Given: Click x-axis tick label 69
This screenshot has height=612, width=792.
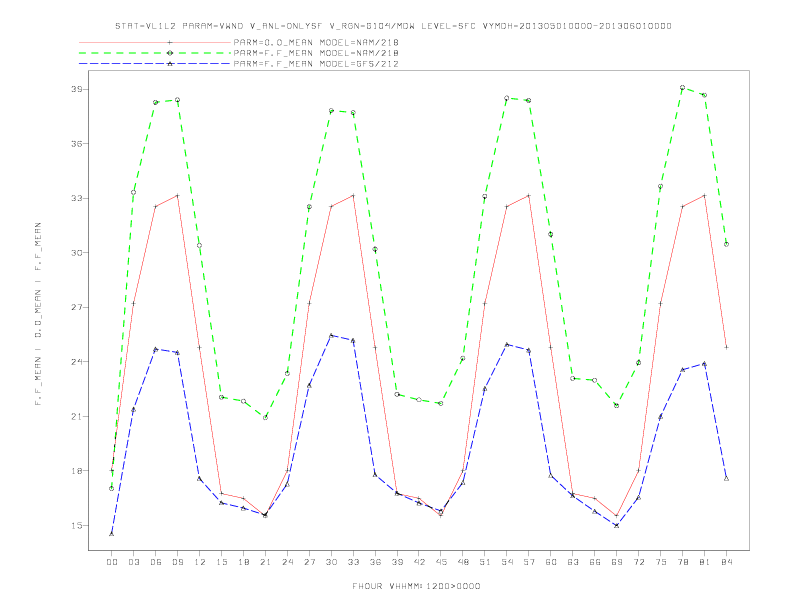Looking at the screenshot, I should (617, 562).
